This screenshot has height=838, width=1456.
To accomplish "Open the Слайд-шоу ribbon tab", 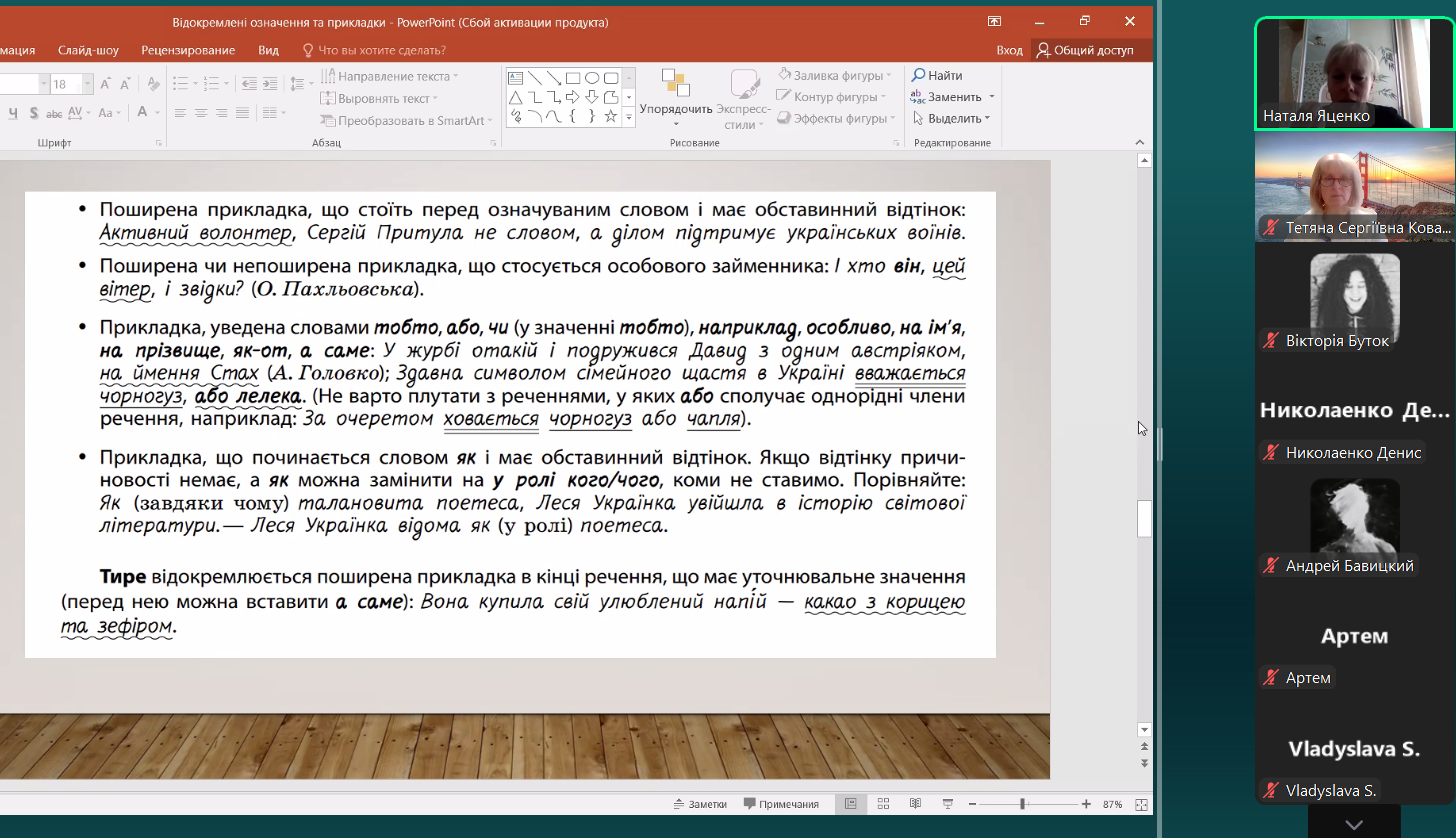I will point(88,50).
